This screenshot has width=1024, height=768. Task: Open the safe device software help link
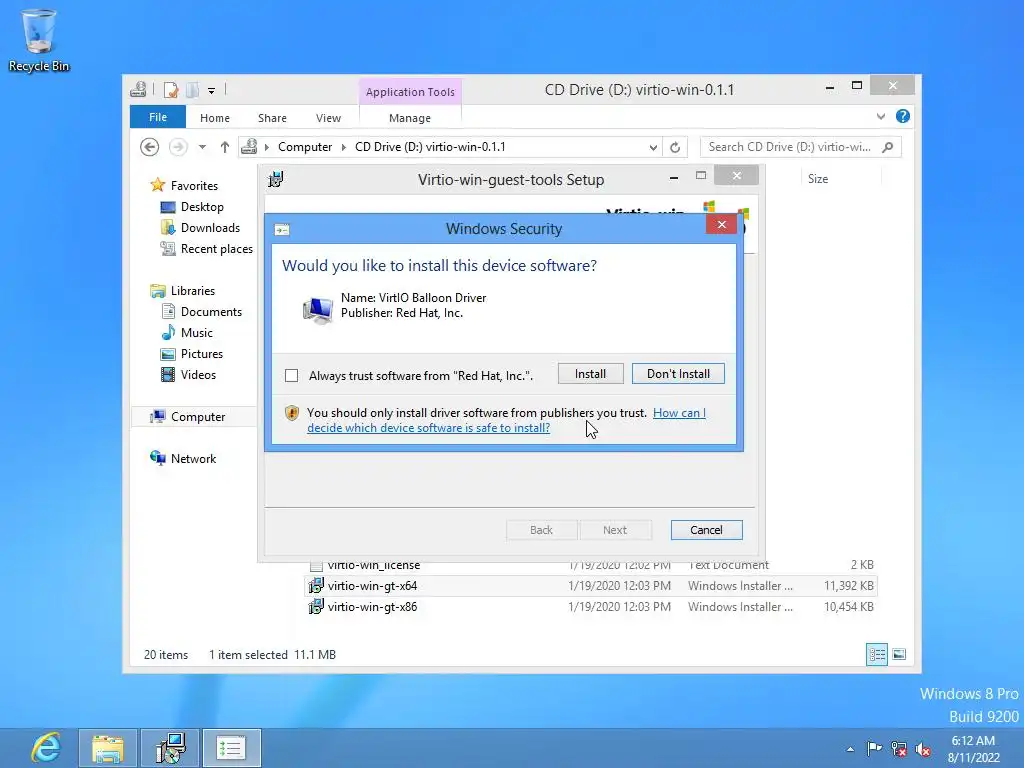[429, 428]
